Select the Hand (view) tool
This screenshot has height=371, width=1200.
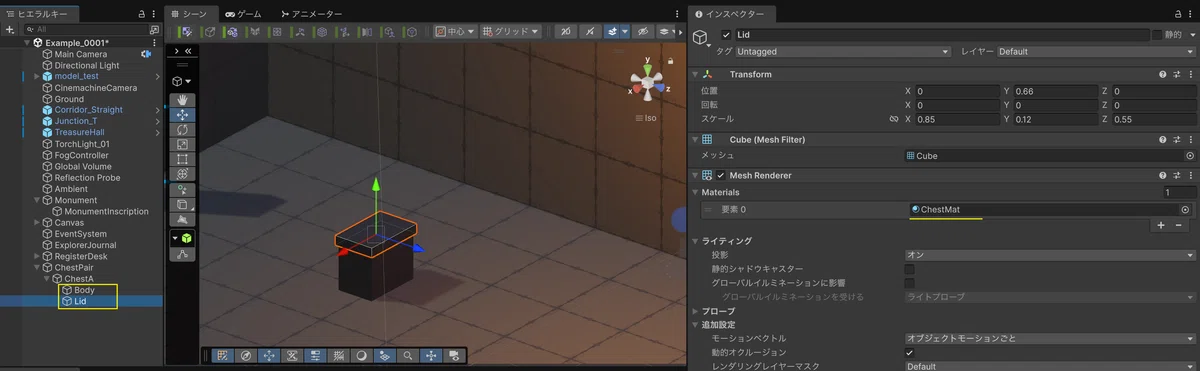[182, 100]
